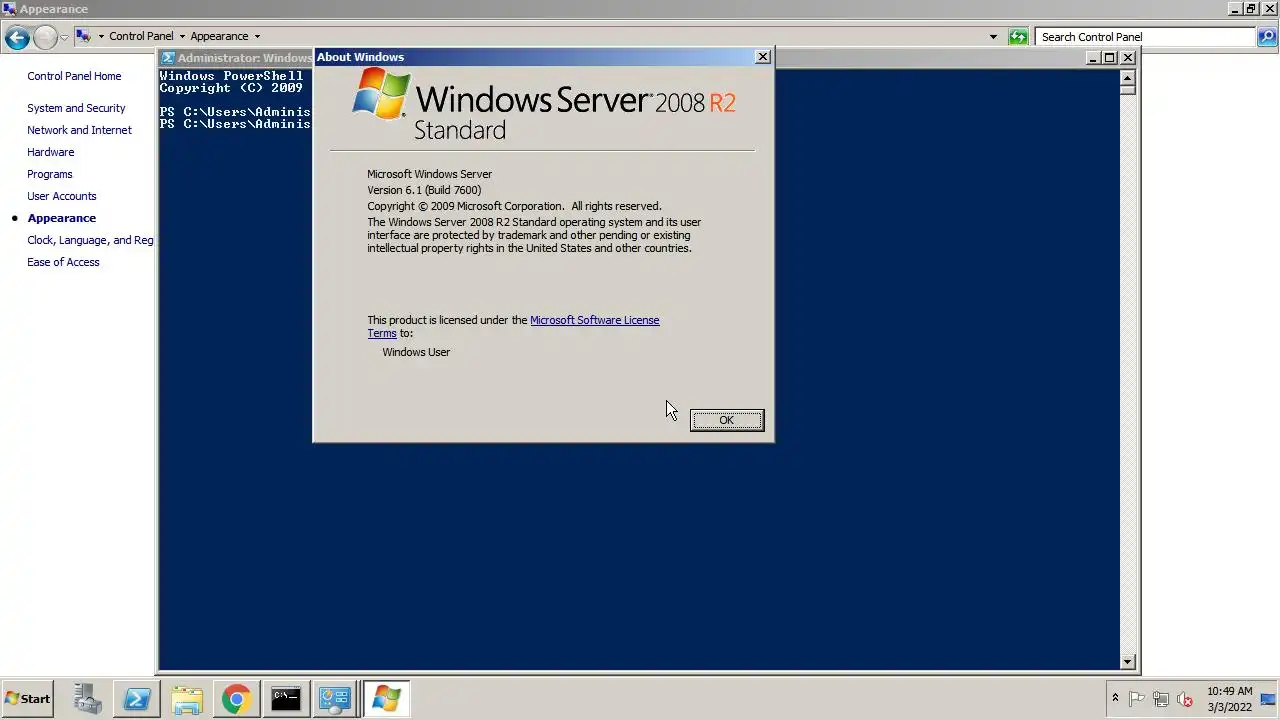Expand the arrow before Control Panel breadcrumb
1280x720 pixels.
click(101, 37)
